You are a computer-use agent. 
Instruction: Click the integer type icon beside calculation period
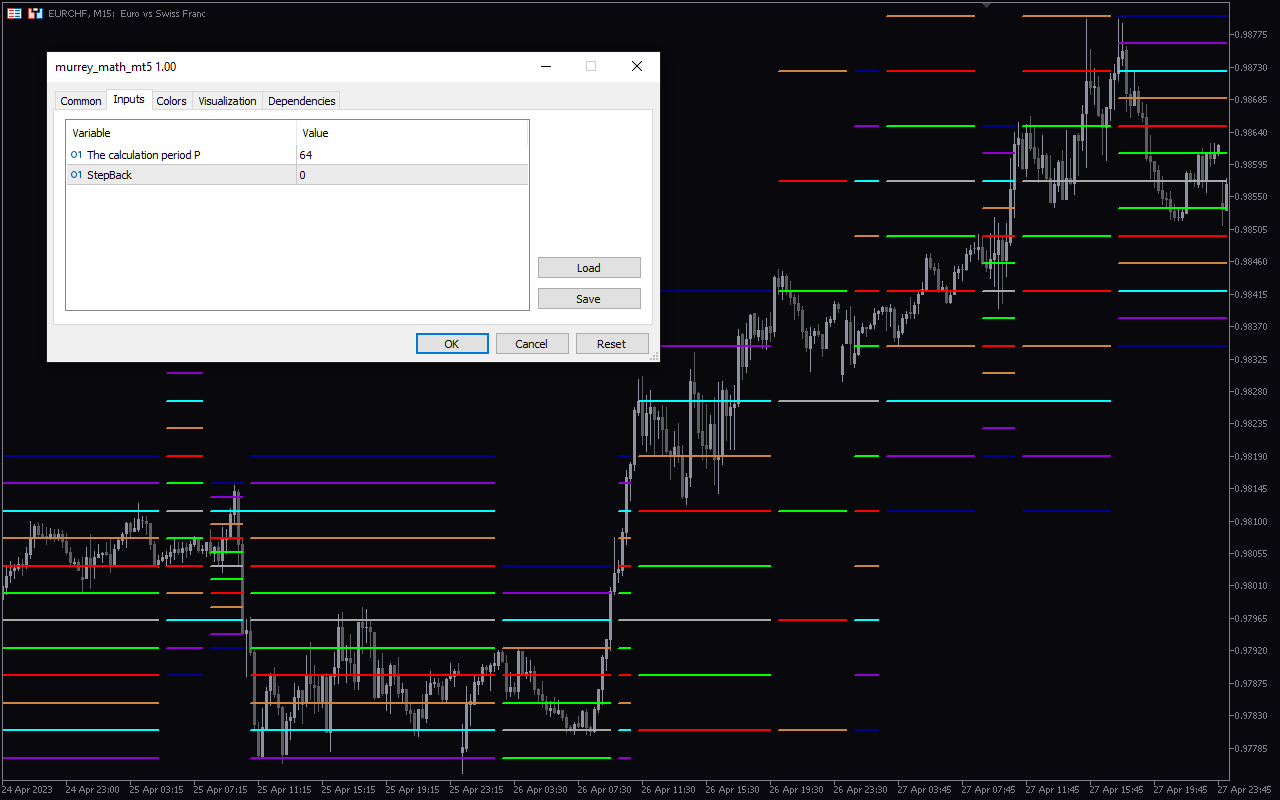77,155
